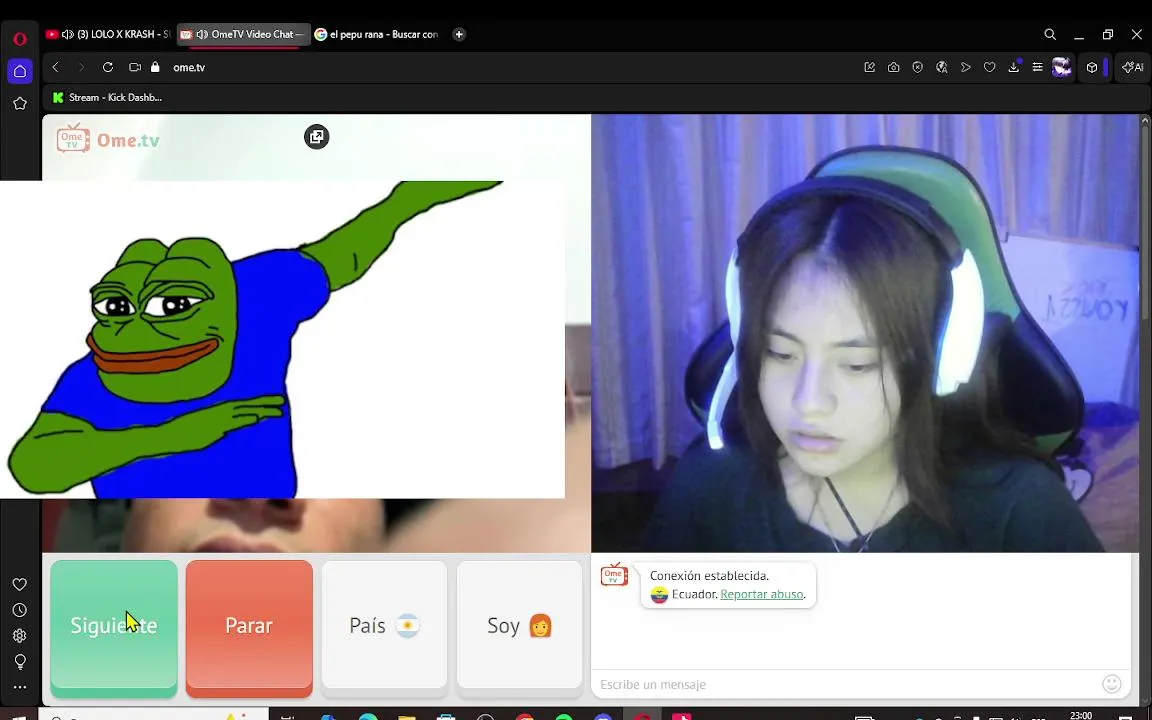Open the bookmarks star in the sidebar
This screenshot has width=1152, height=720.
20,104
